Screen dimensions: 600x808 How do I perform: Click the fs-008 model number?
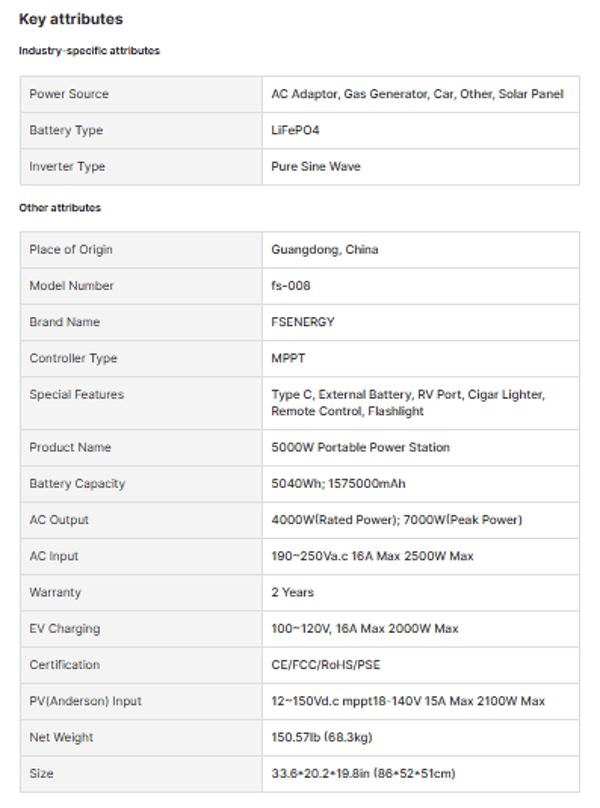pos(291,286)
